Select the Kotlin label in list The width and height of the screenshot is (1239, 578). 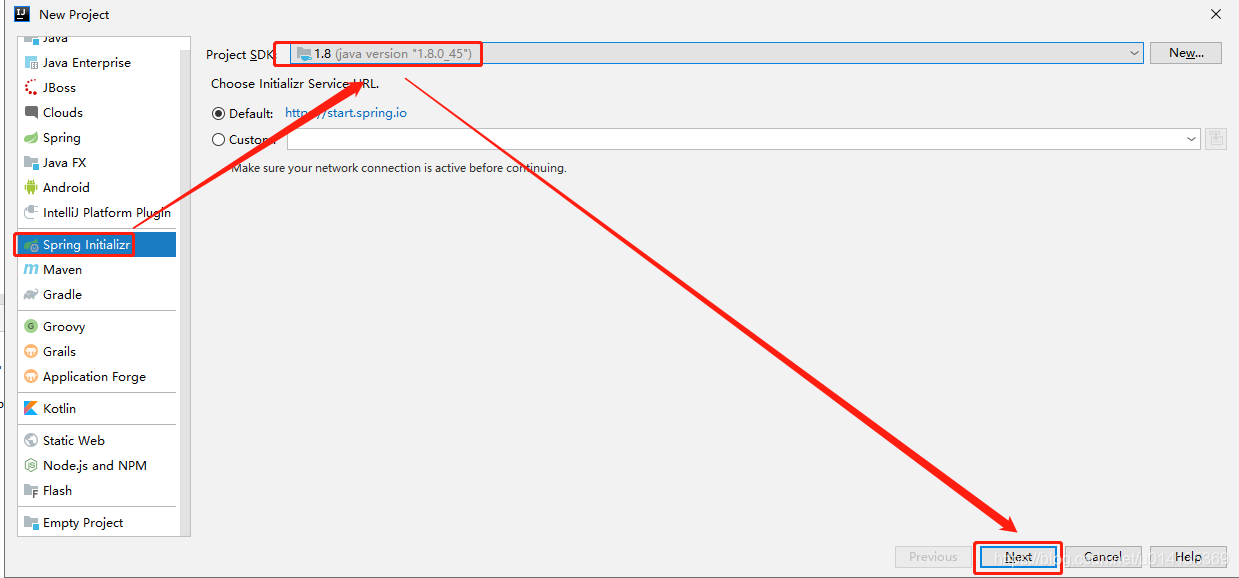(59, 408)
